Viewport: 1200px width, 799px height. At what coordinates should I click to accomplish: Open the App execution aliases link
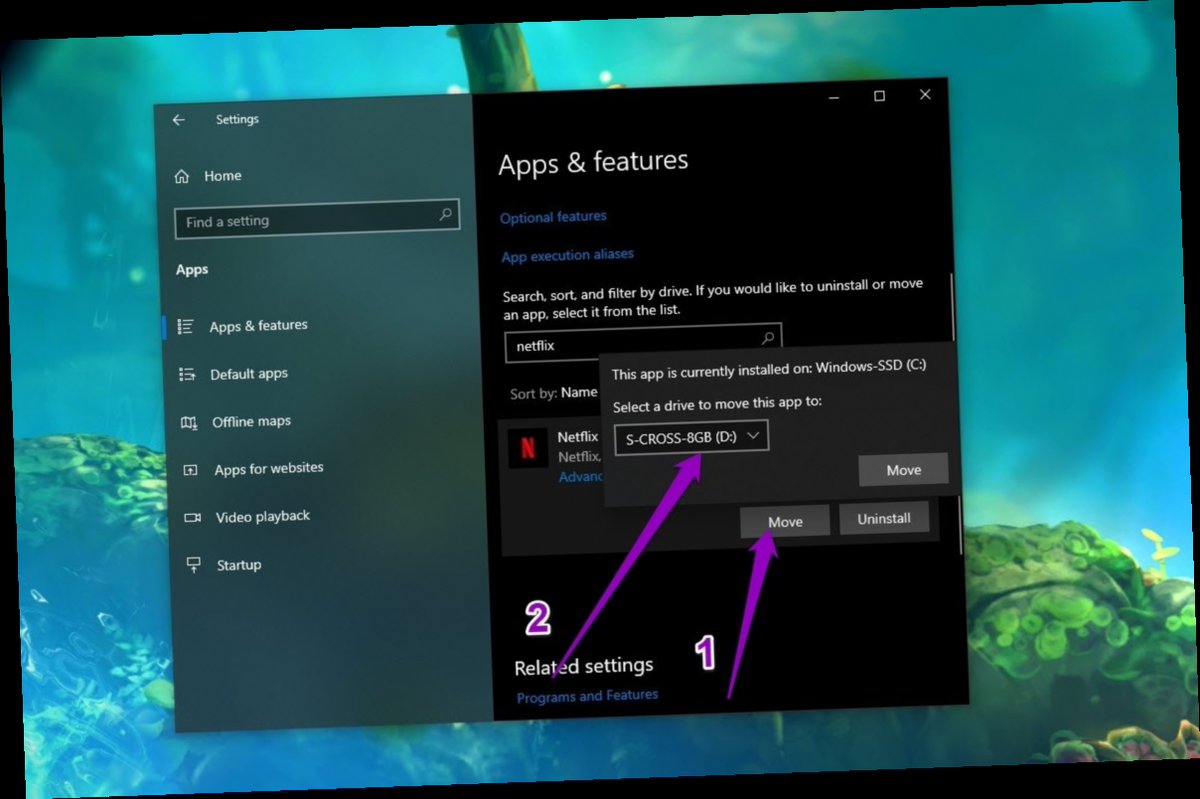567,255
